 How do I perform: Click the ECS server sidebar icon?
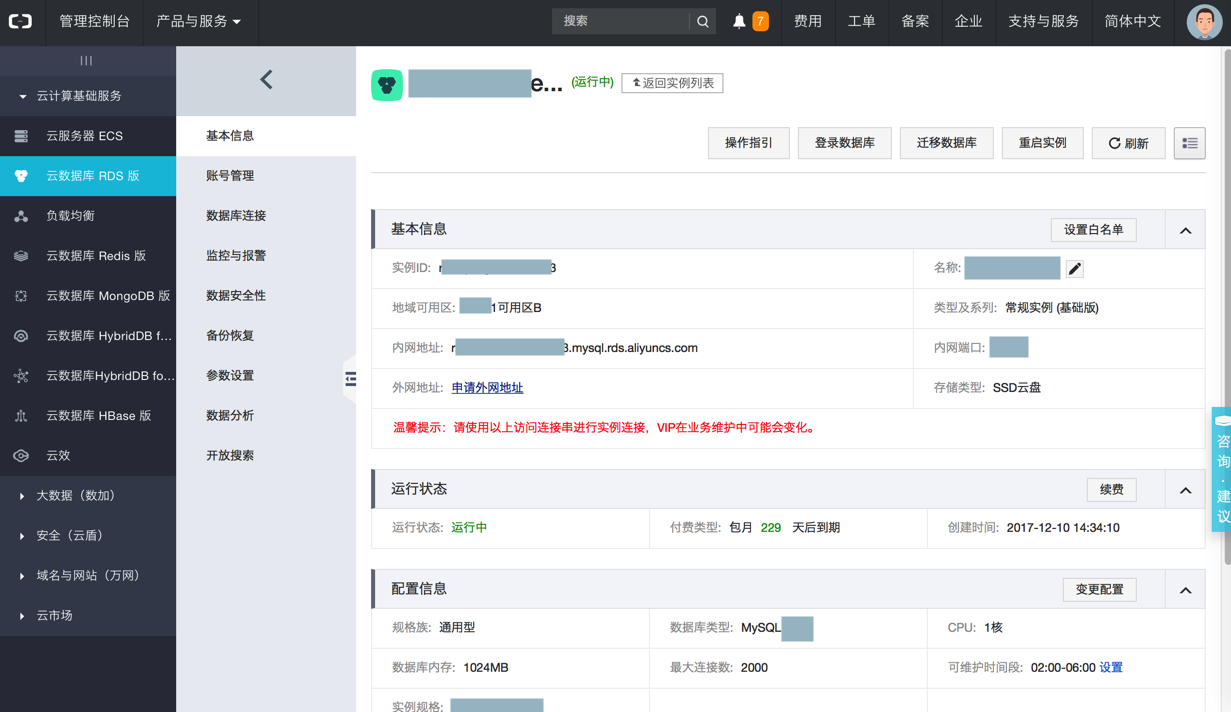click(x=21, y=136)
